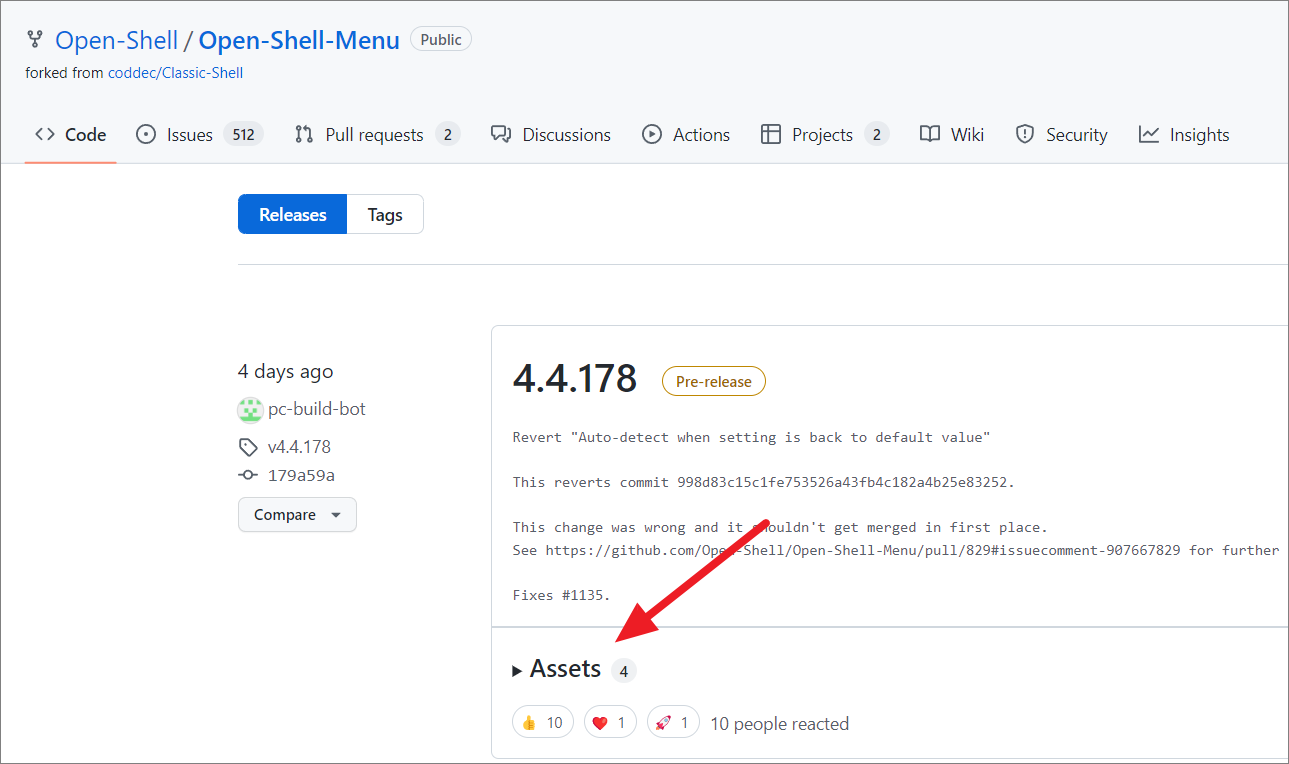
Task: Click the 'Revert "Auto-detect when setting' line
Action: (751, 437)
